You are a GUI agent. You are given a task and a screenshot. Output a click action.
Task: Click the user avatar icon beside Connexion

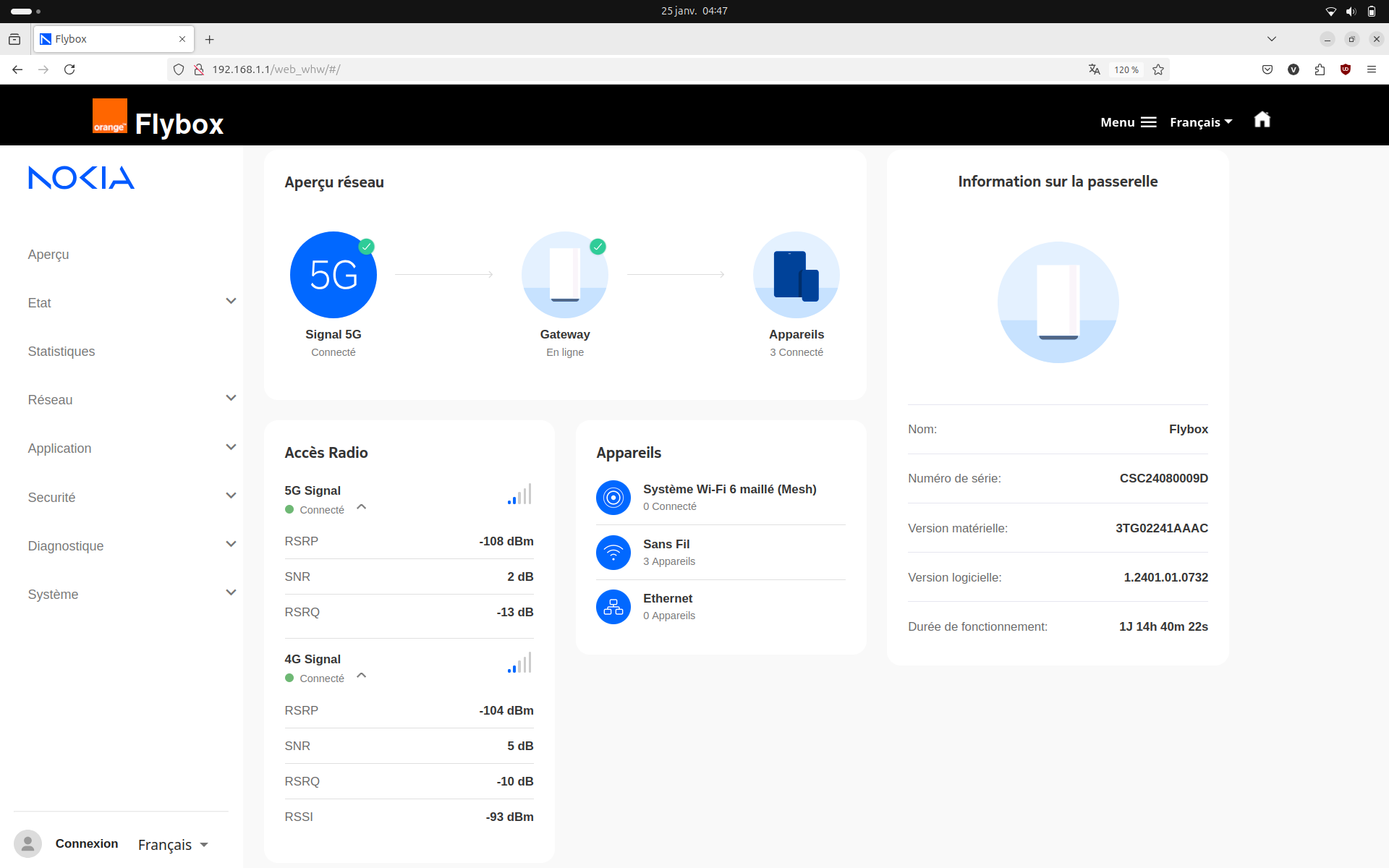tap(27, 844)
